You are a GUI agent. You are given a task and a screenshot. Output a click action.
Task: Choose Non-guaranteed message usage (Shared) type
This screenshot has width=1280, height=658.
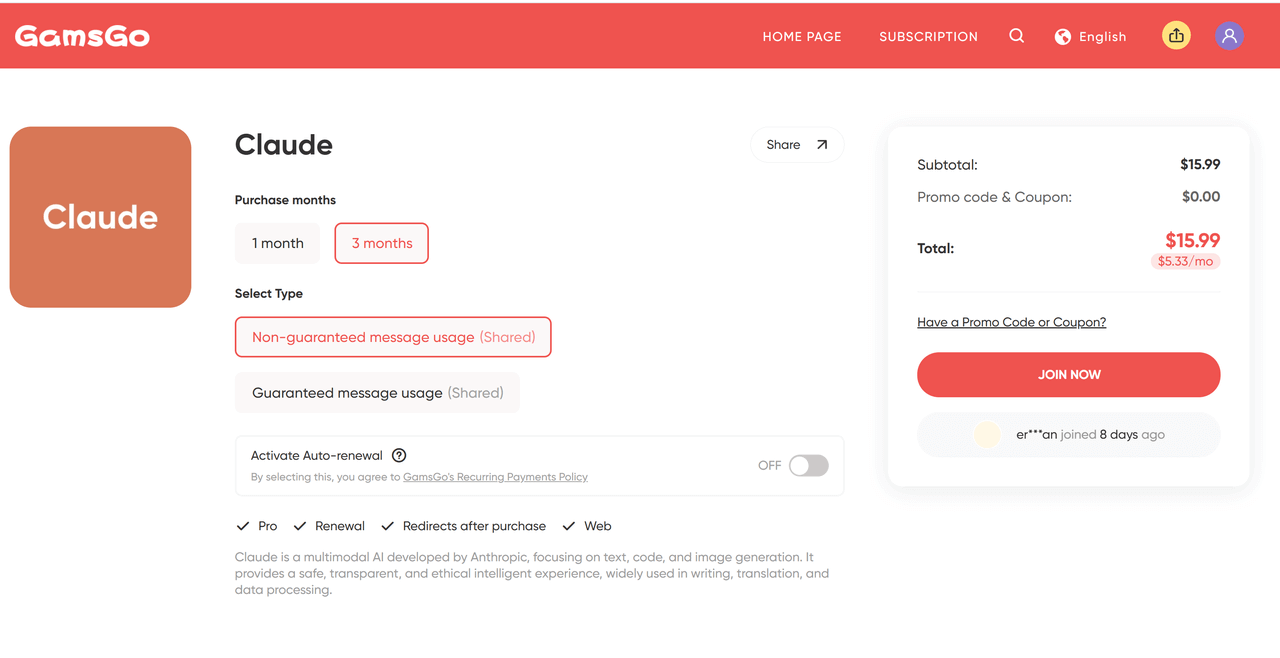click(393, 337)
